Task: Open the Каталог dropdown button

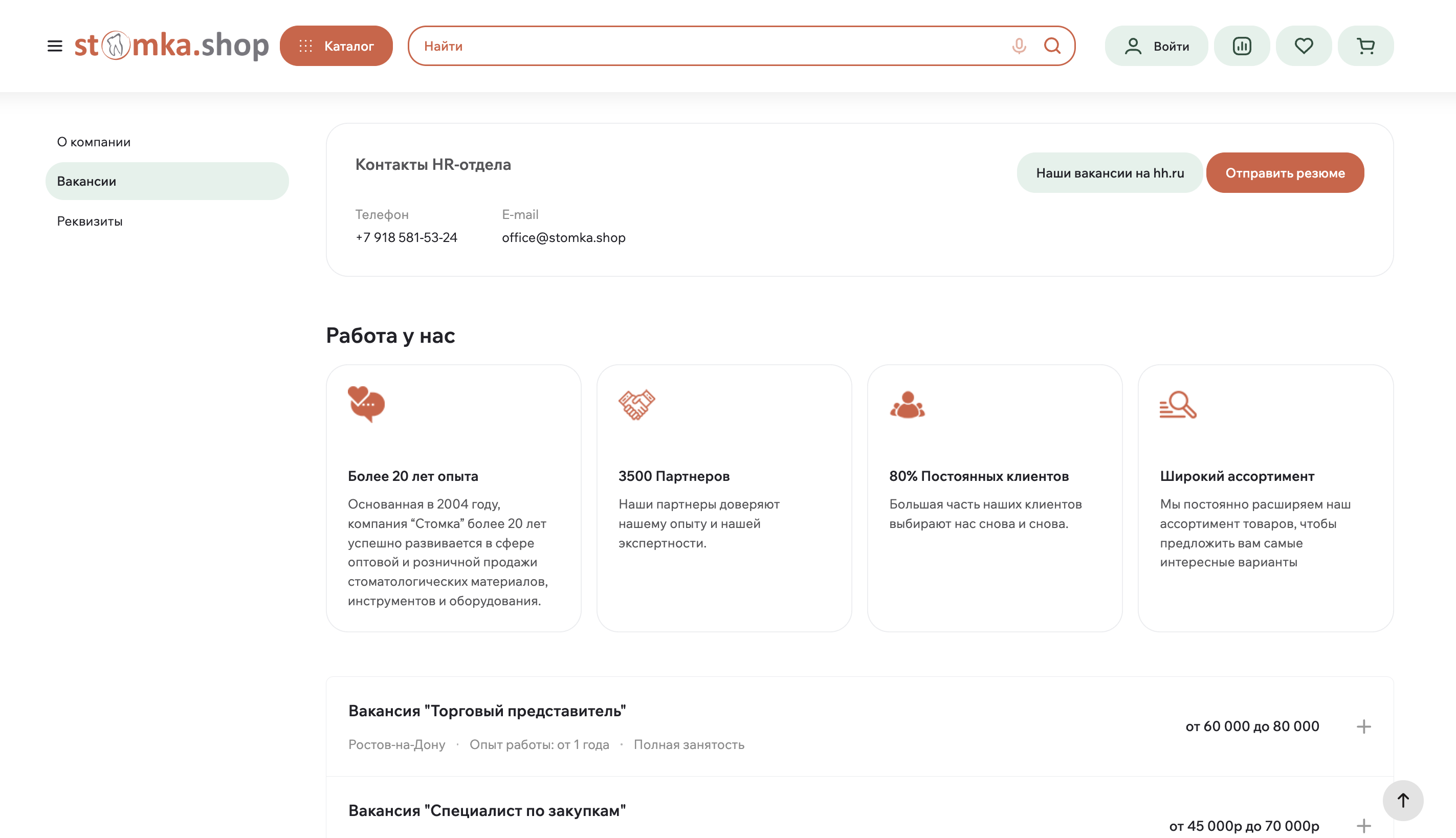Action: click(336, 46)
